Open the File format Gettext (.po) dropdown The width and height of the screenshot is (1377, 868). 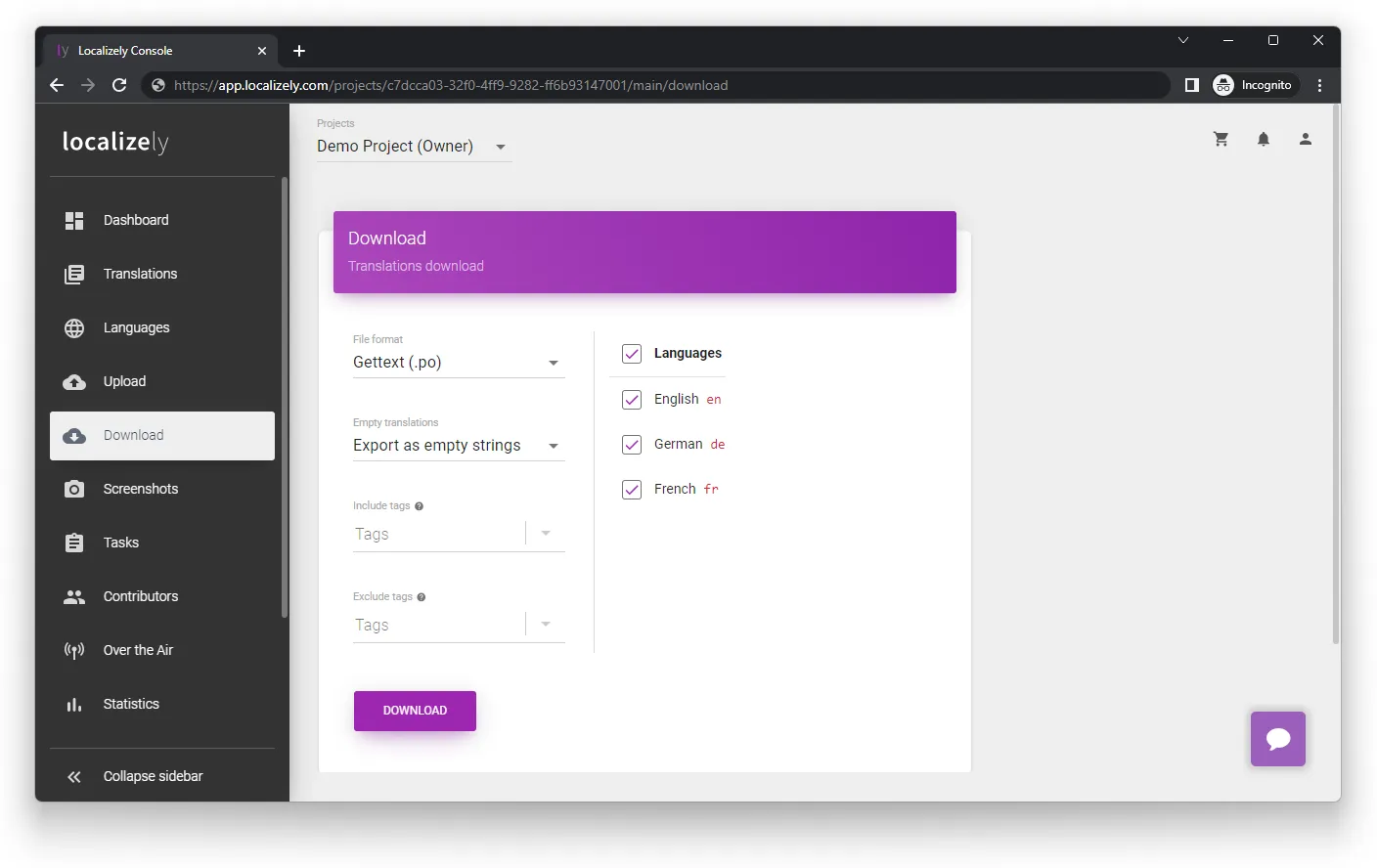(x=459, y=363)
